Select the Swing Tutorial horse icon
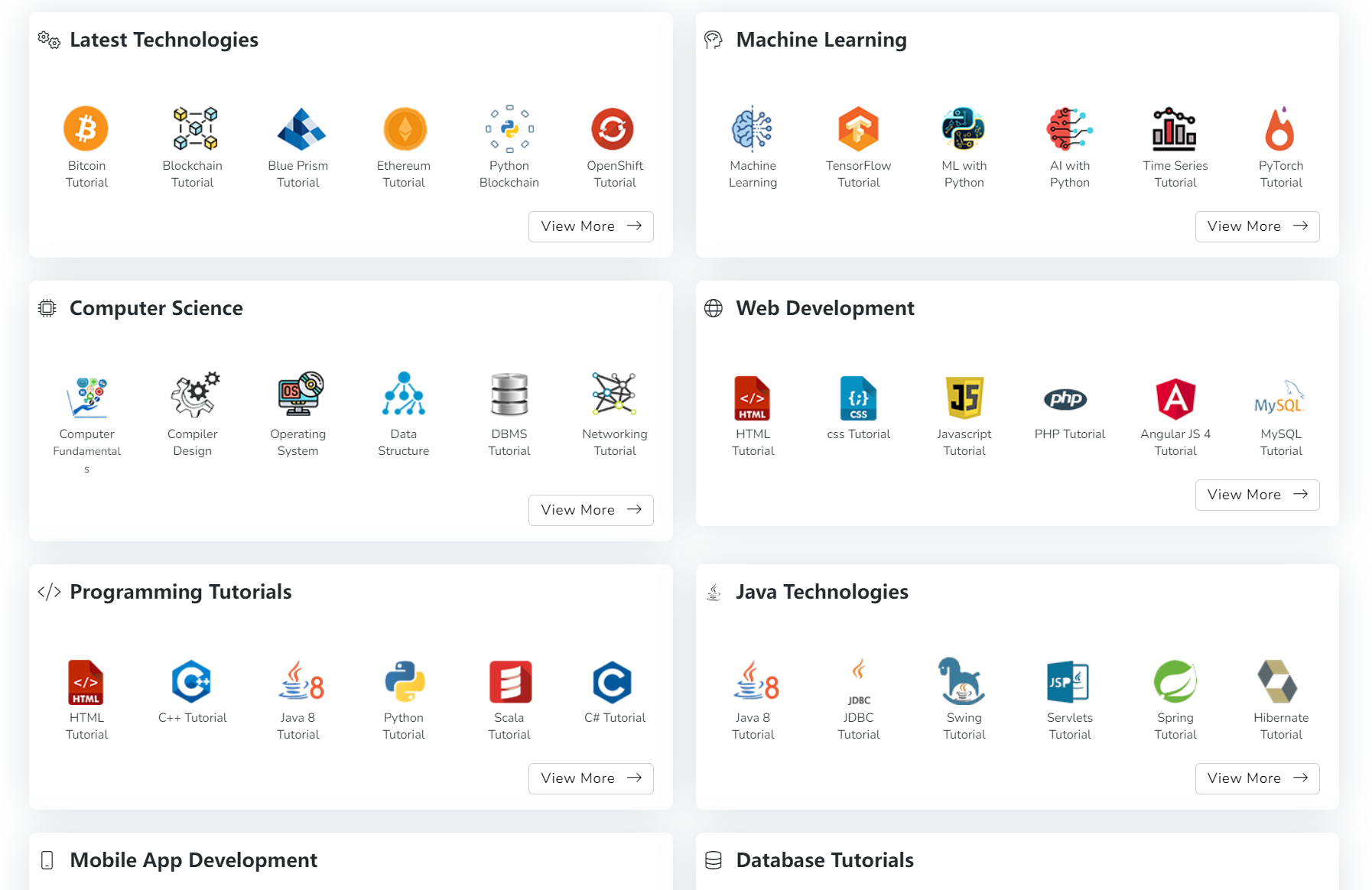 [x=963, y=680]
